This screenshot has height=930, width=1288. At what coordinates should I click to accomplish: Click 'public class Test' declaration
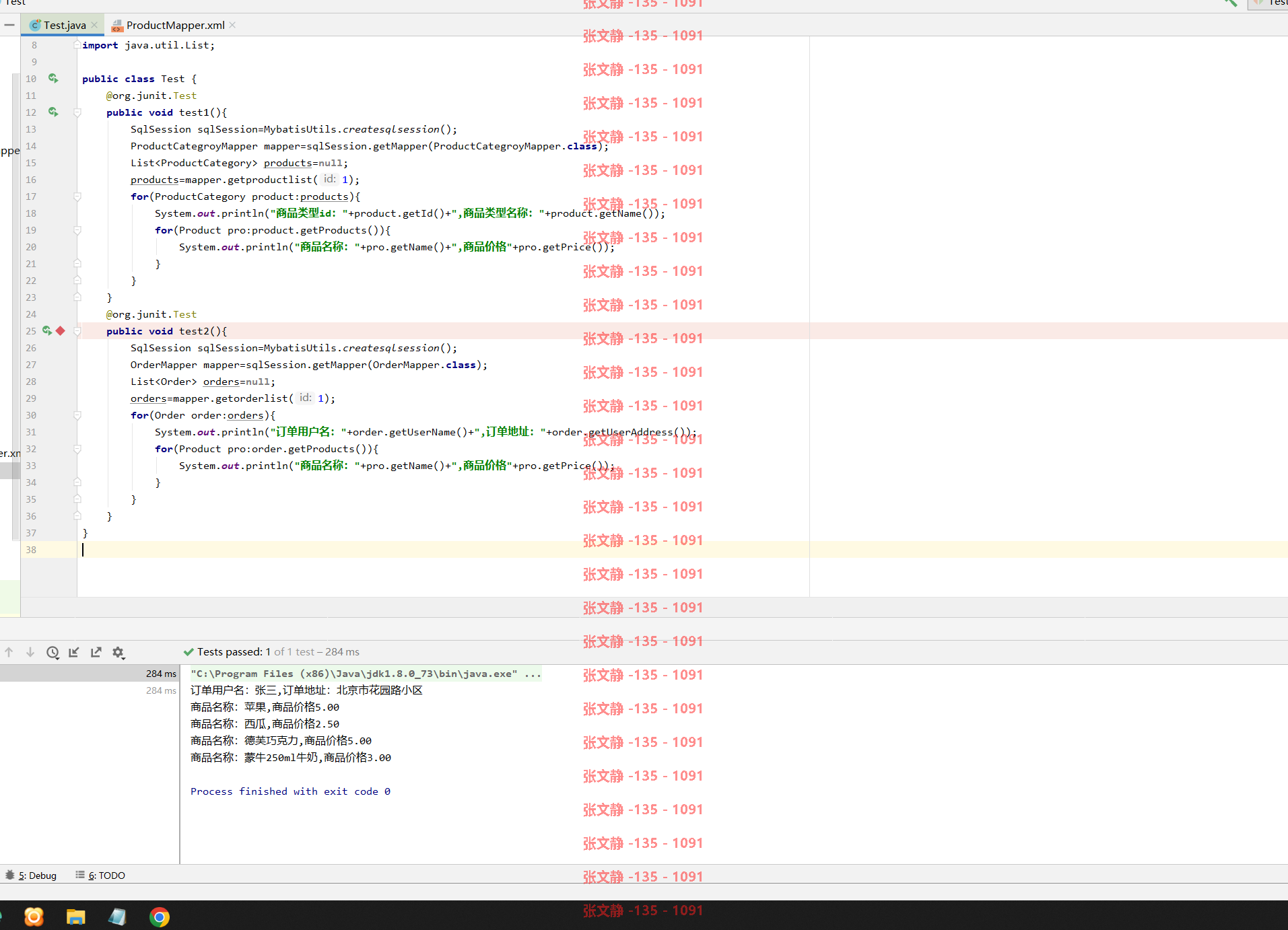[133, 79]
